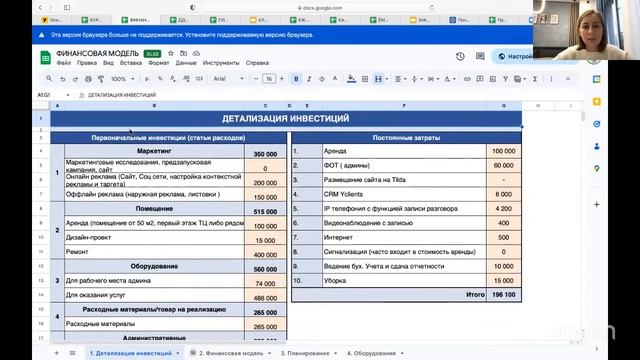Image resolution: width=640 pixels, height=360 pixels.
Task: Open the text color picker
Action: click(x=335, y=79)
